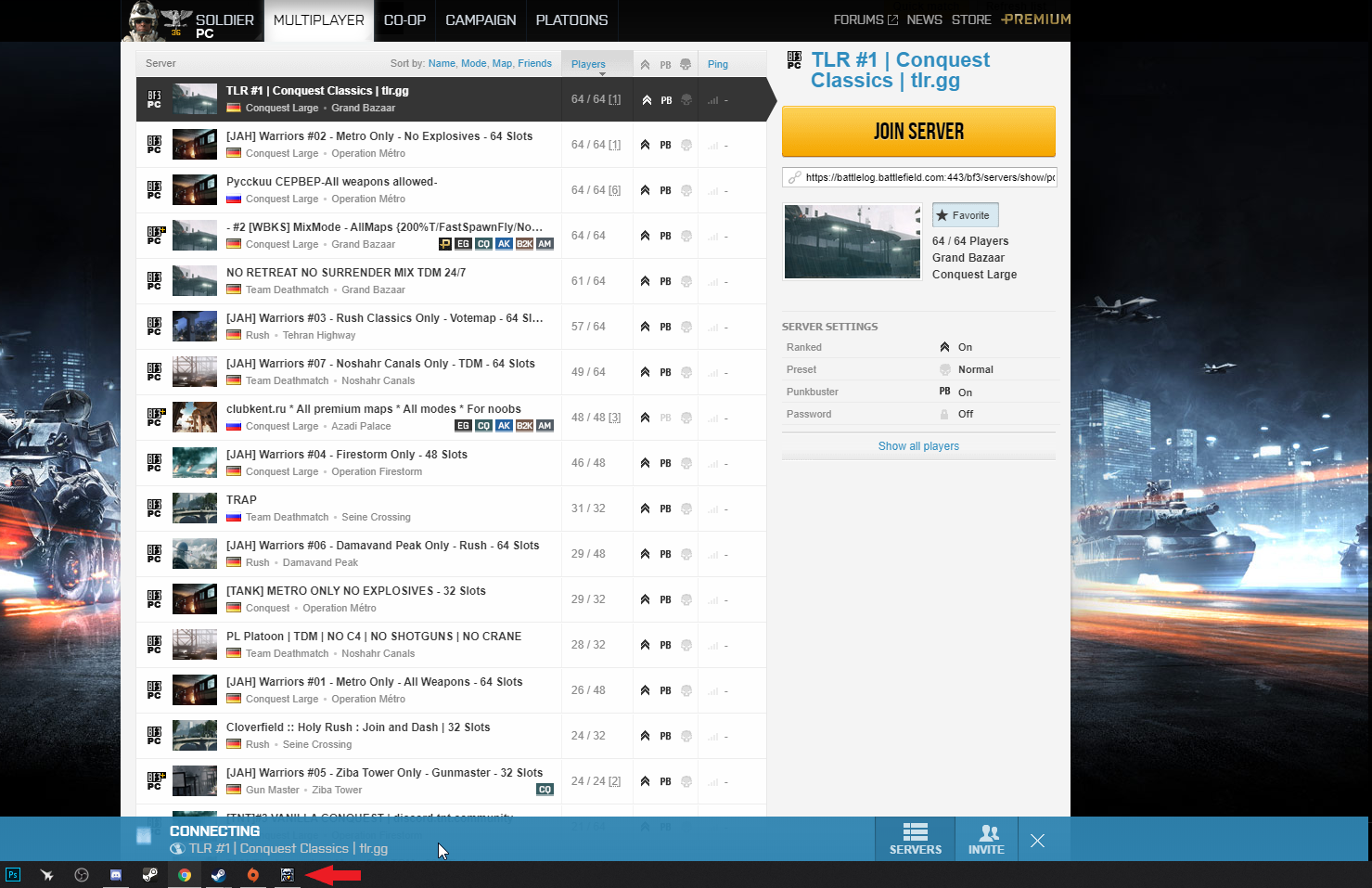This screenshot has width=1372, height=888.
Task: Click the German flag on the NO RETREAT NO SURRENDER row
Action: pyautogui.click(x=234, y=290)
